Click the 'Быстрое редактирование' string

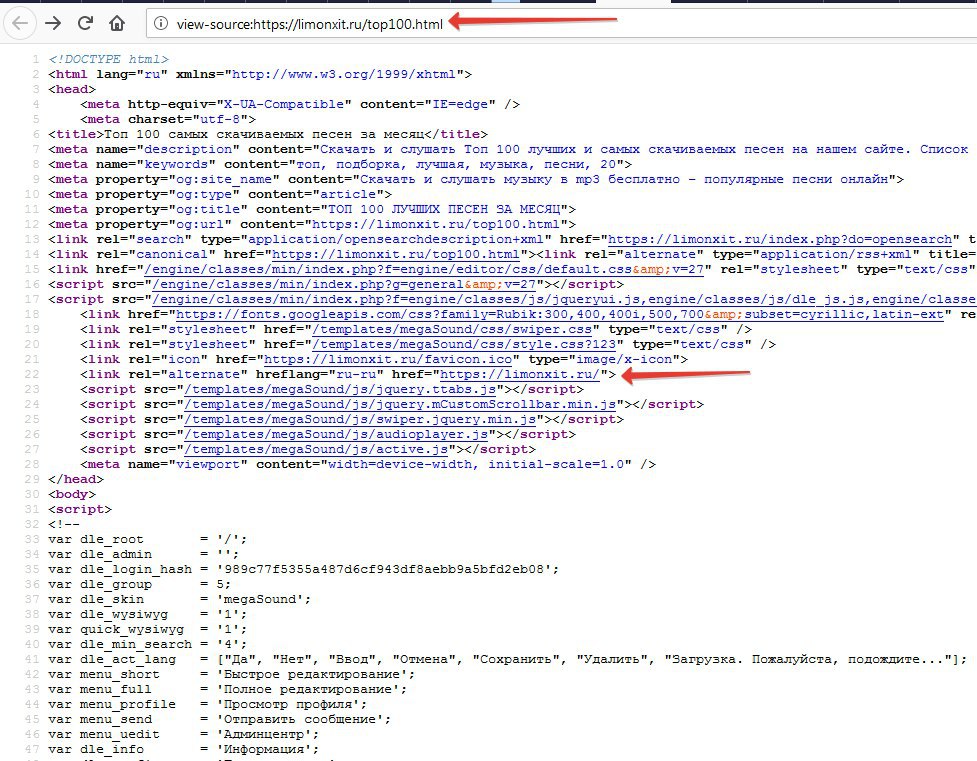pos(312,674)
